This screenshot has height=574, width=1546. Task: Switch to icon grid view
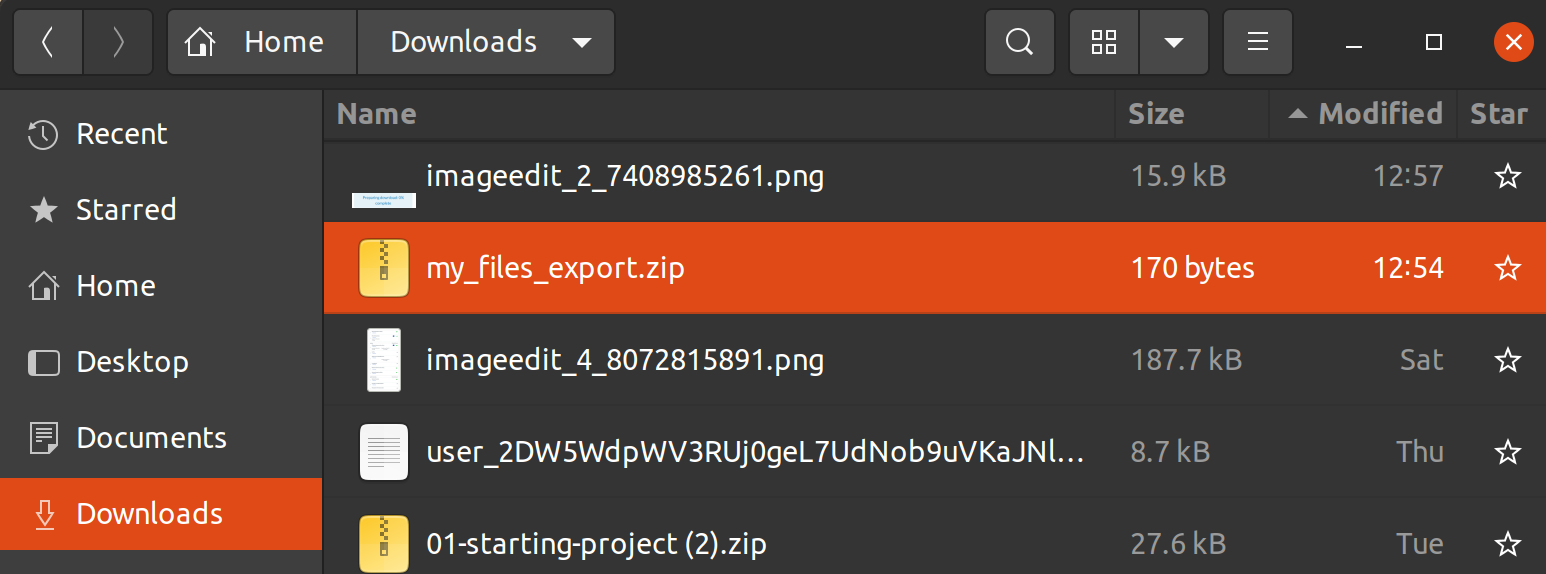click(x=1104, y=42)
